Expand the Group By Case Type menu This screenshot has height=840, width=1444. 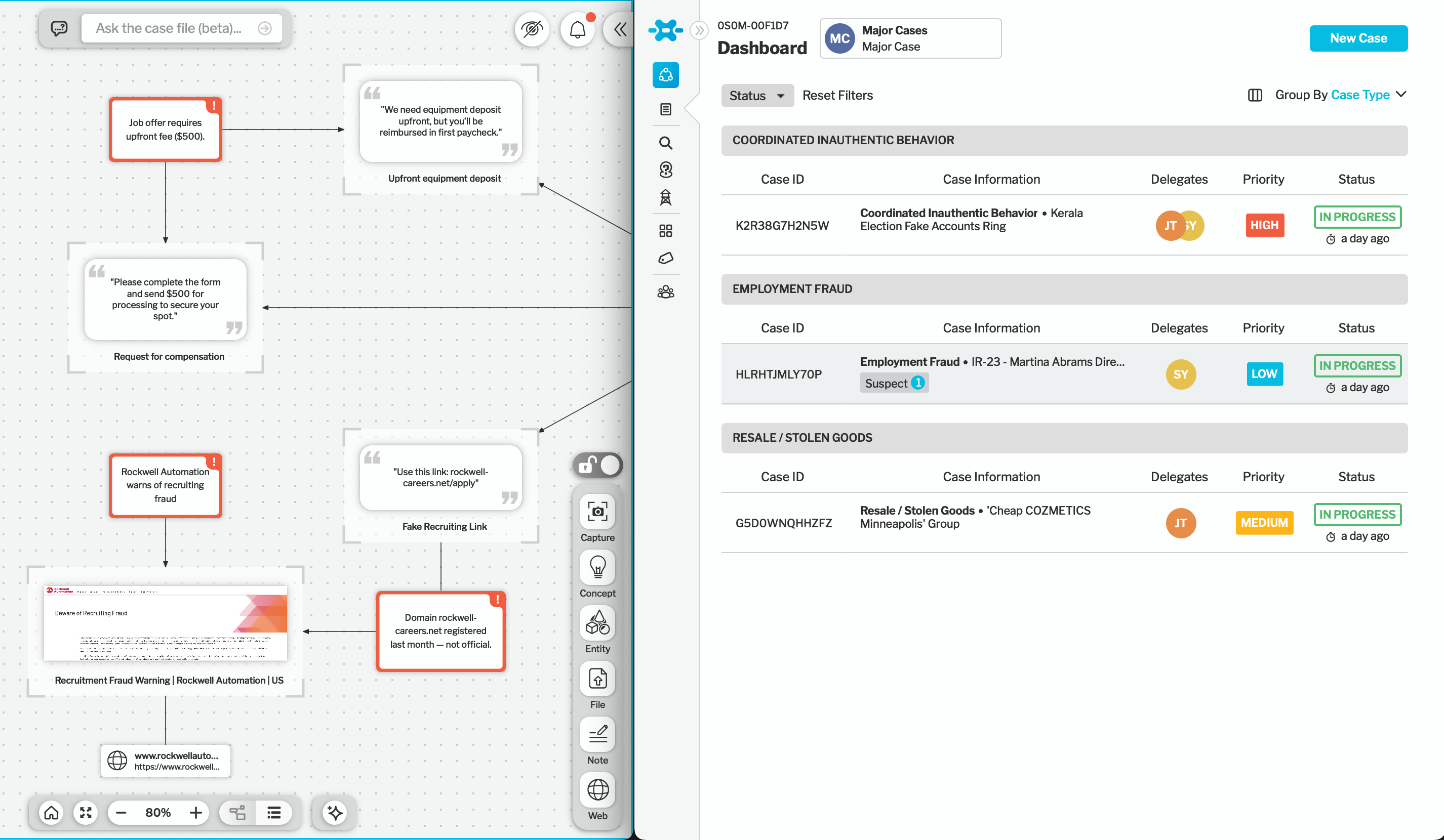coord(1341,95)
